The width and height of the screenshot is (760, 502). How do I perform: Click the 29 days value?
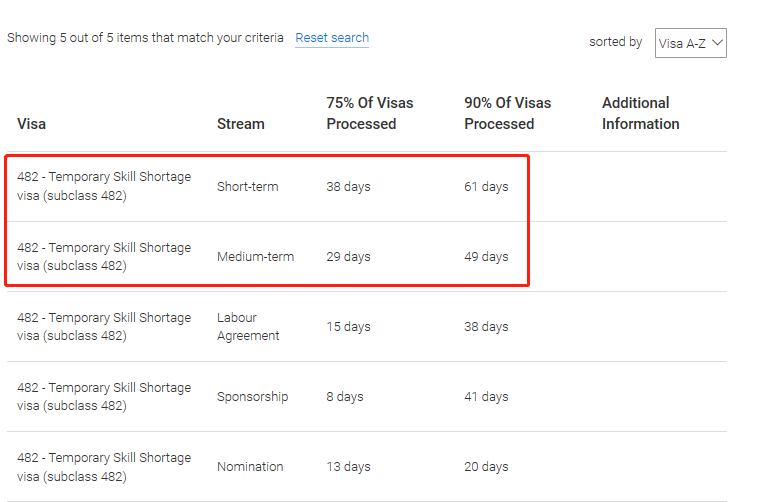point(348,257)
